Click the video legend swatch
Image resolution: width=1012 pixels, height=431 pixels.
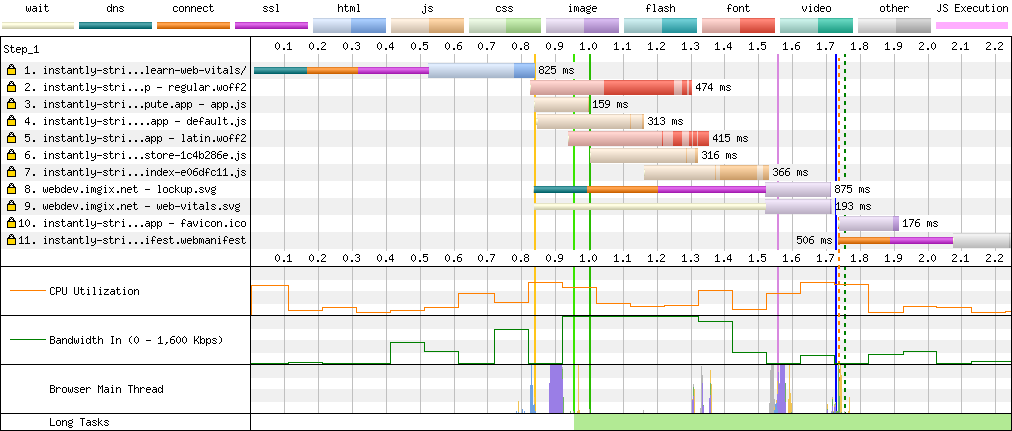(x=816, y=26)
